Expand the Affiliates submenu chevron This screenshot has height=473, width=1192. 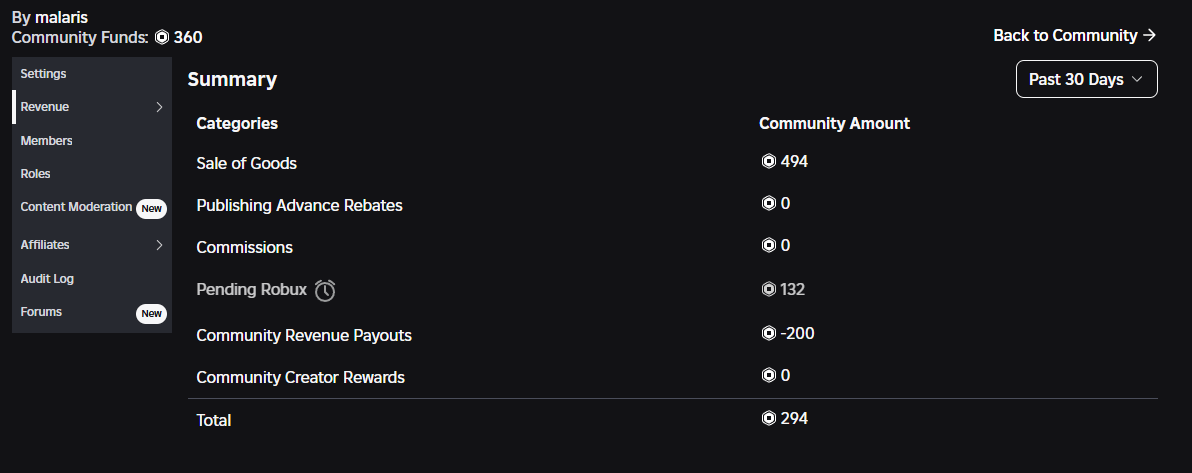159,245
